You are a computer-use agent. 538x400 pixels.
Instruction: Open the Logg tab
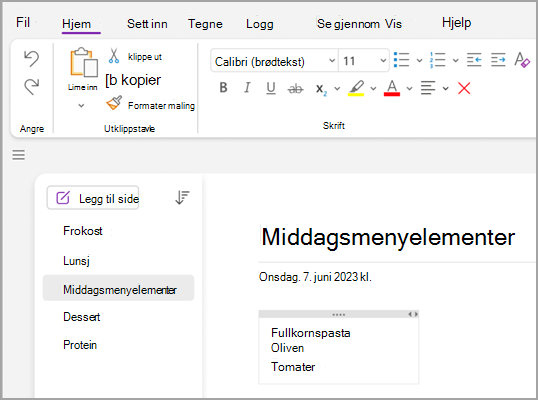pos(260,24)
